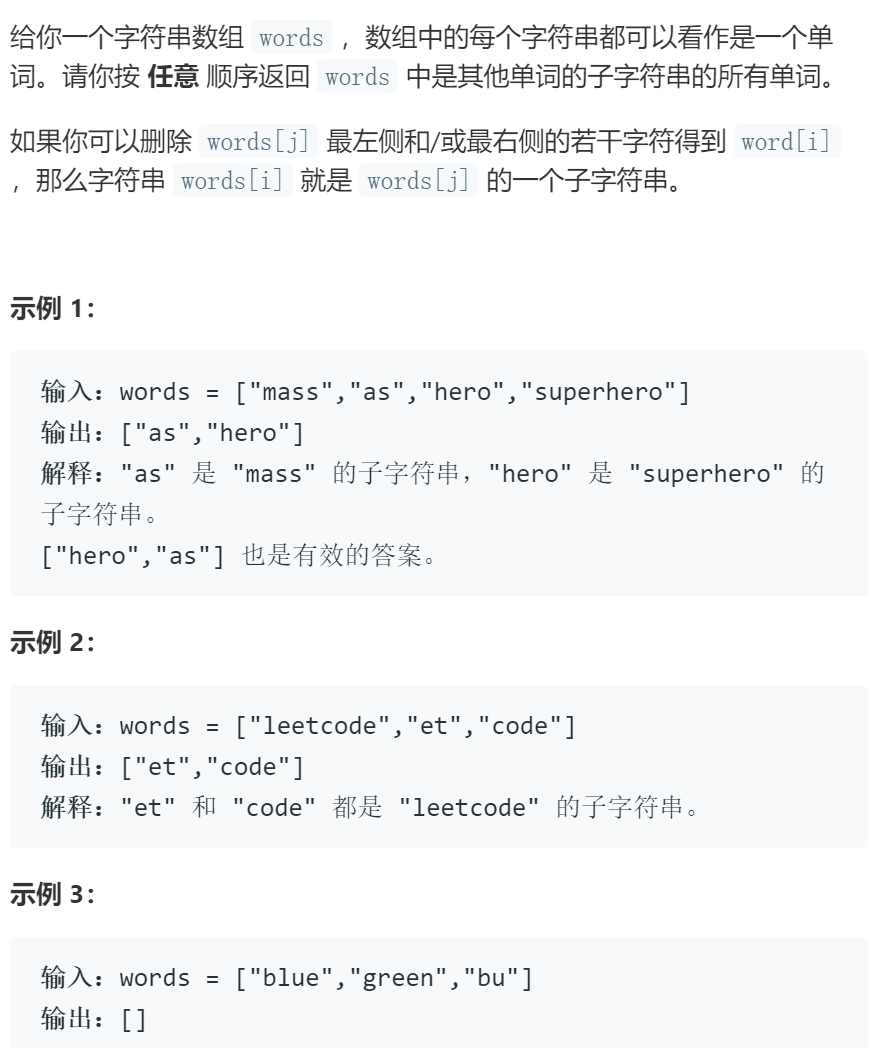
Task: Click the second inline code tag "words" after 顺序返回
Action: pyautogui.click(x=357, y=76)
